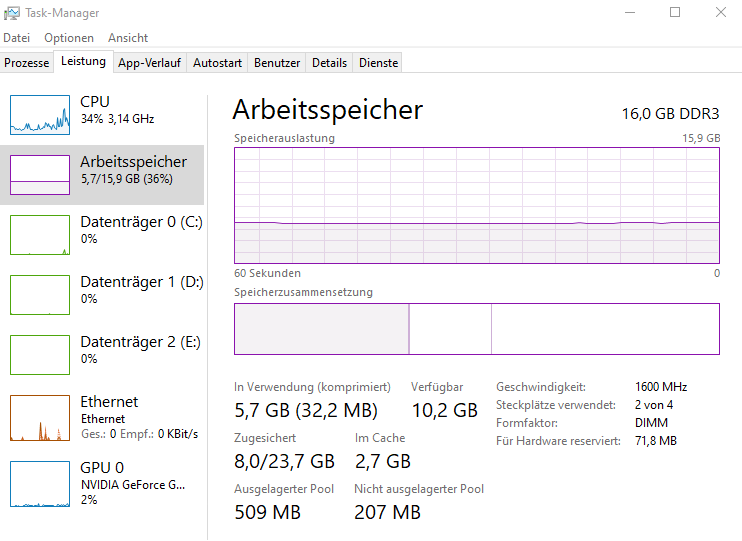Open the Dienste tab
This screenshot has height=541, width=742.
click(378, 63)
